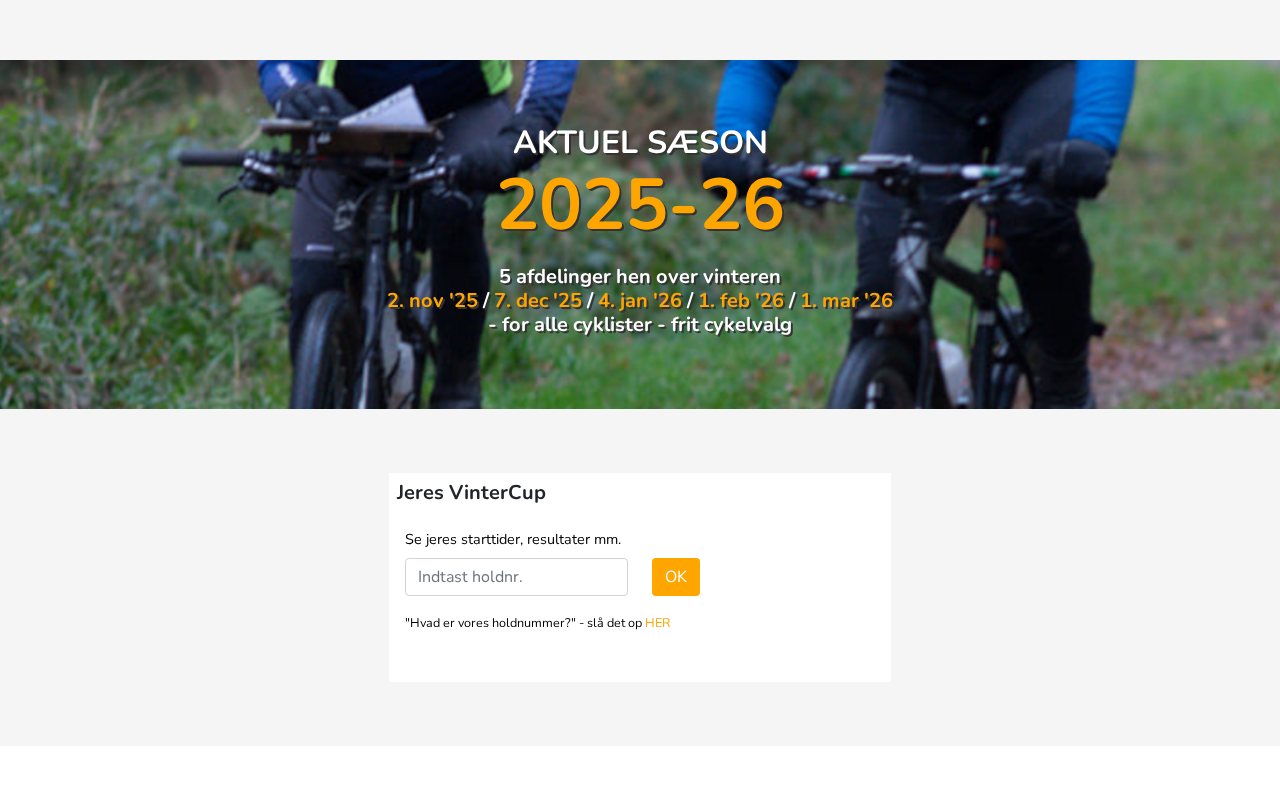
Task: Select the "4. jan '26" date
Action: click(640, 301)
